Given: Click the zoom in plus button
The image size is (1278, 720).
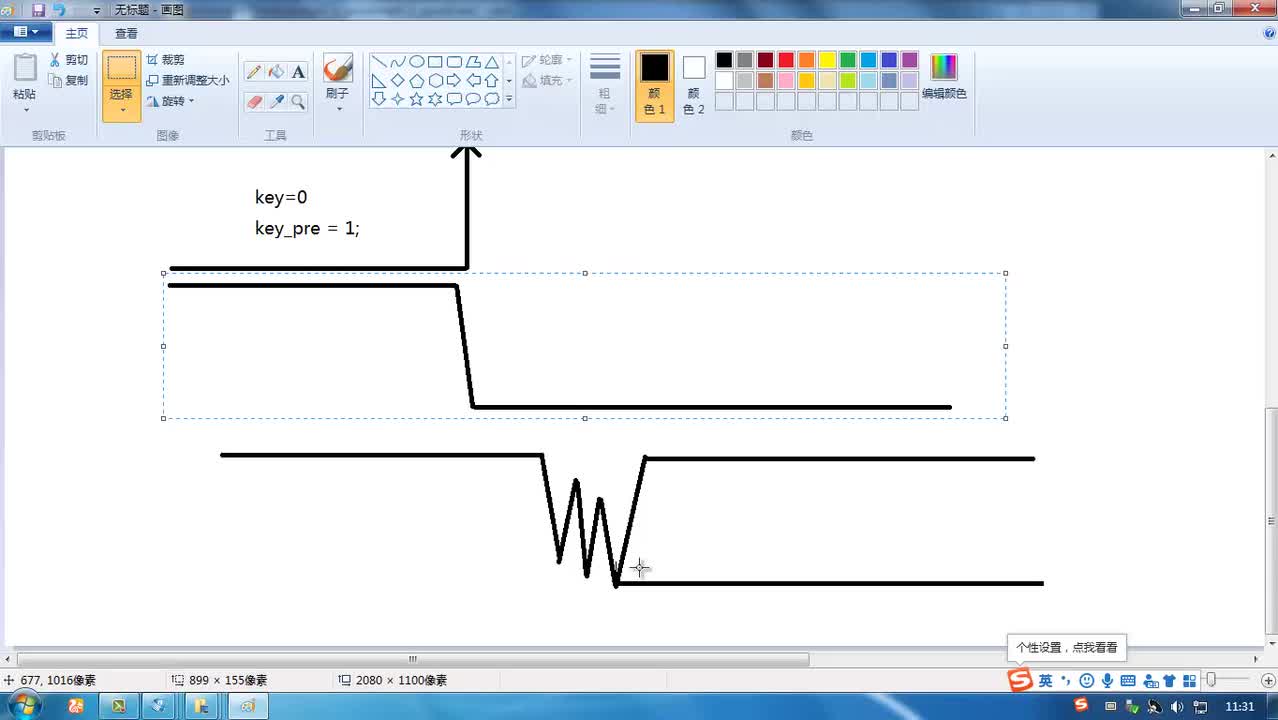Looking at the screenshot, I should (1268, 680).
